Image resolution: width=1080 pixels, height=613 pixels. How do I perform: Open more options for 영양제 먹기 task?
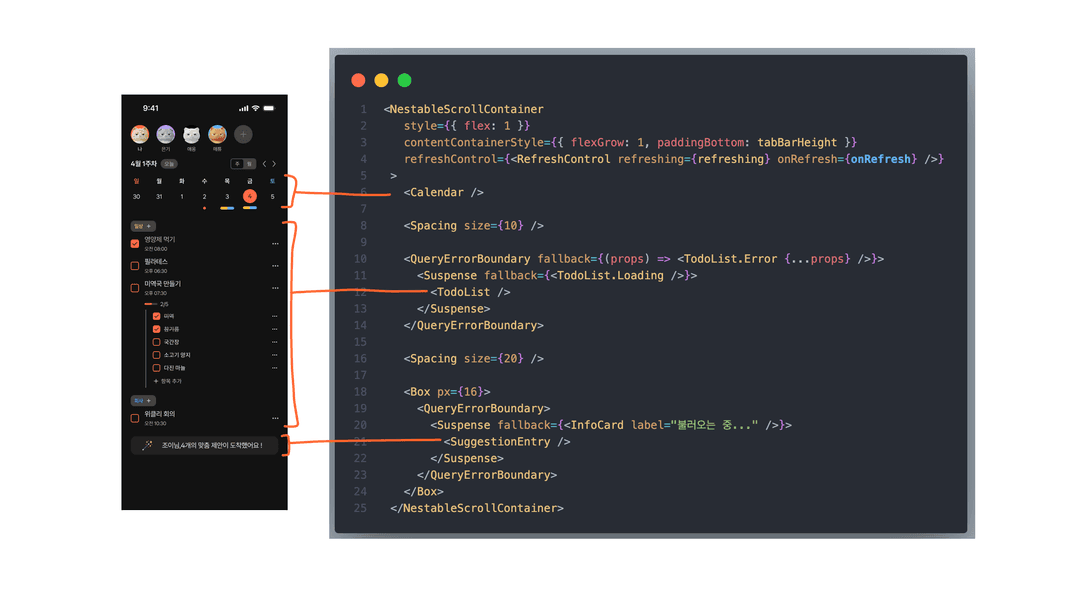(275, 243)
